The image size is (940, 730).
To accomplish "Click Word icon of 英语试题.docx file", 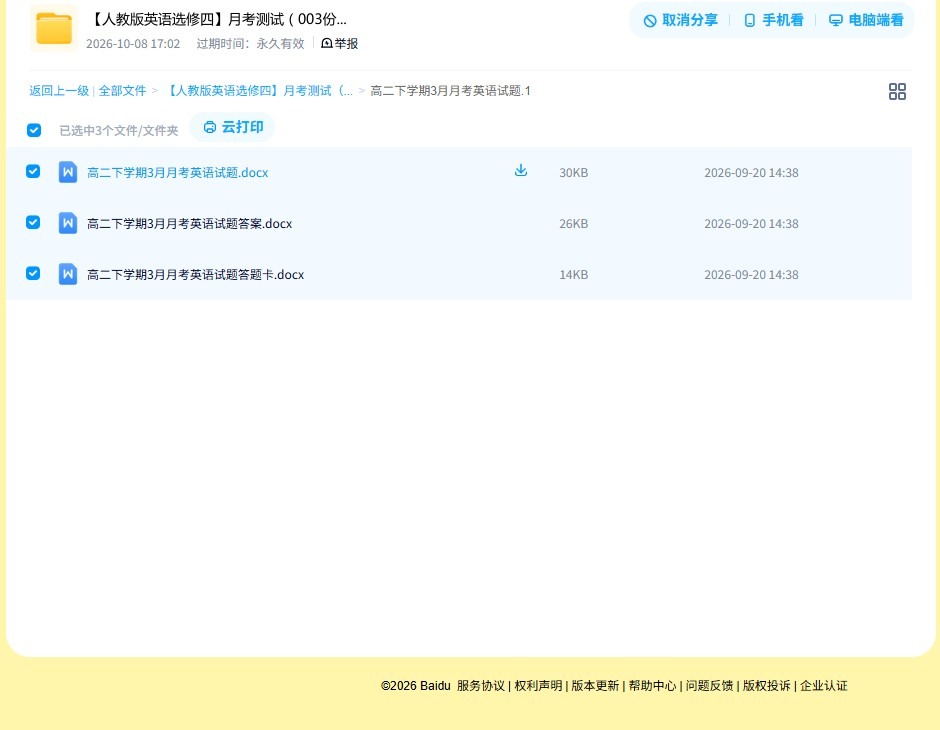I will (68, 172).
